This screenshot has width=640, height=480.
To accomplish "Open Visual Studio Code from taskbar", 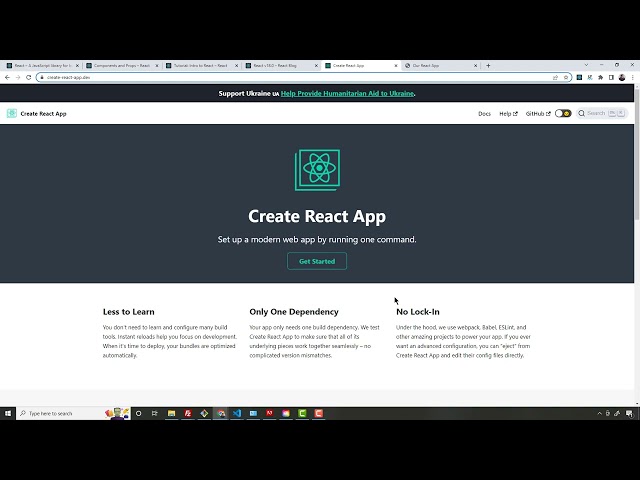I will pyautogui.click(x=237, y=413).
